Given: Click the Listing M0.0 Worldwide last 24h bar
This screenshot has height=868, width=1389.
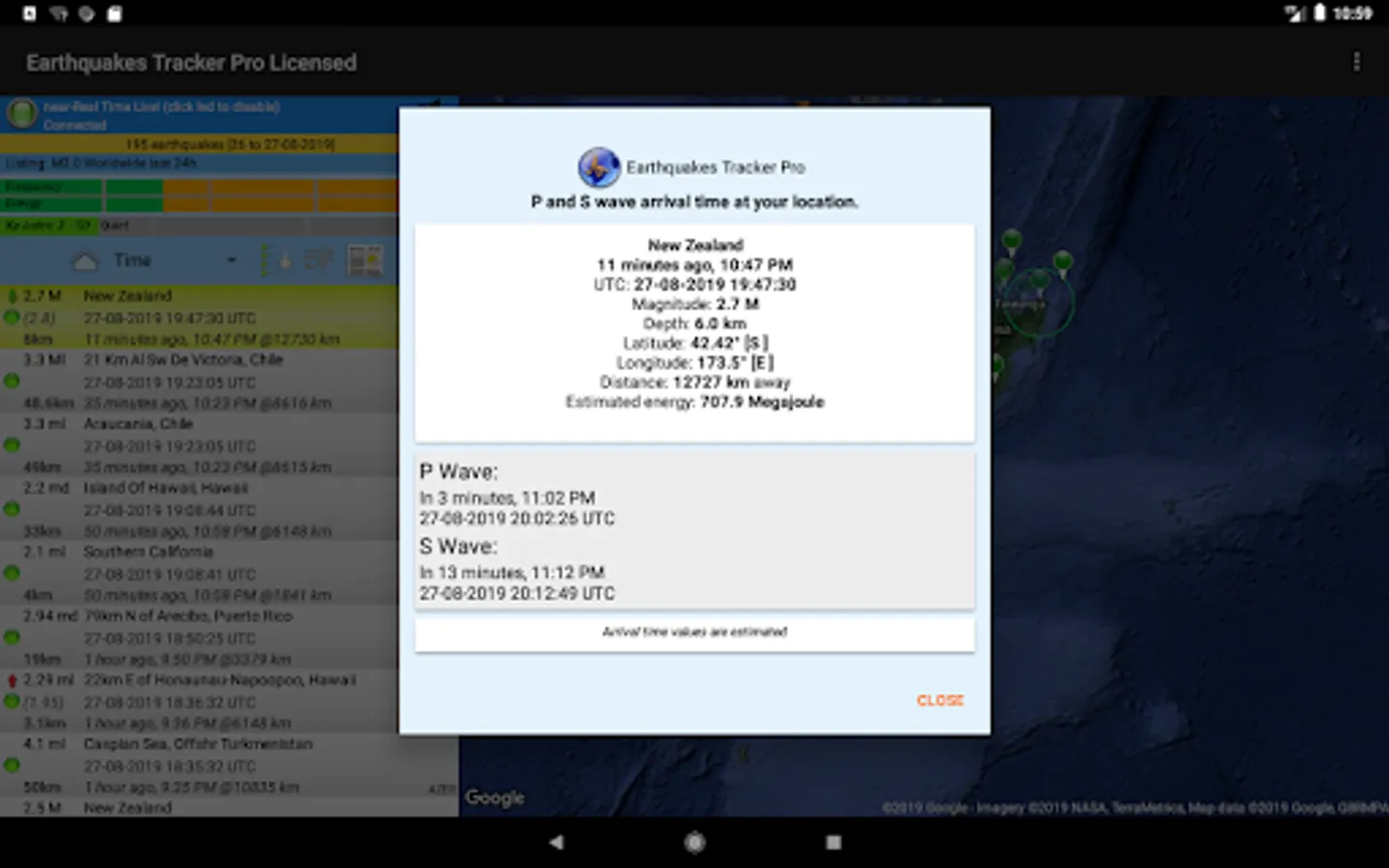Looking at the screenshot, I should [199, 163].
